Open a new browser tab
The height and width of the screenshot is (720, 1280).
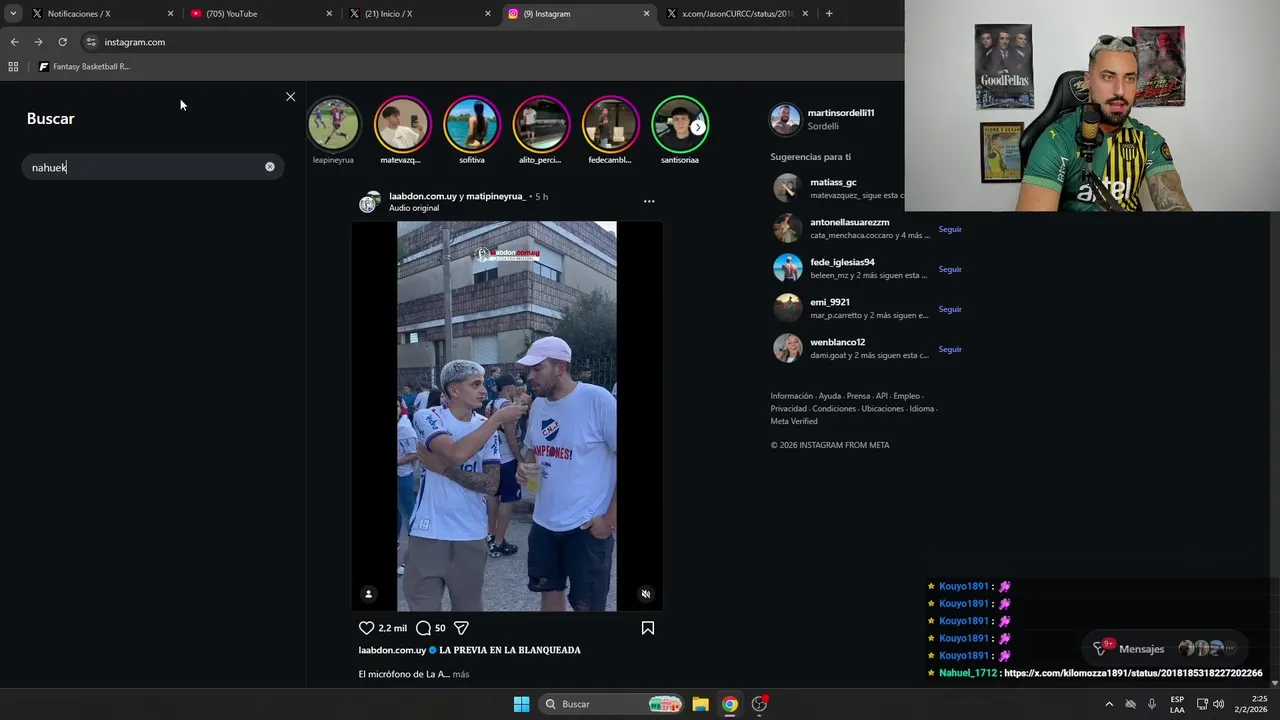(829, 14)
